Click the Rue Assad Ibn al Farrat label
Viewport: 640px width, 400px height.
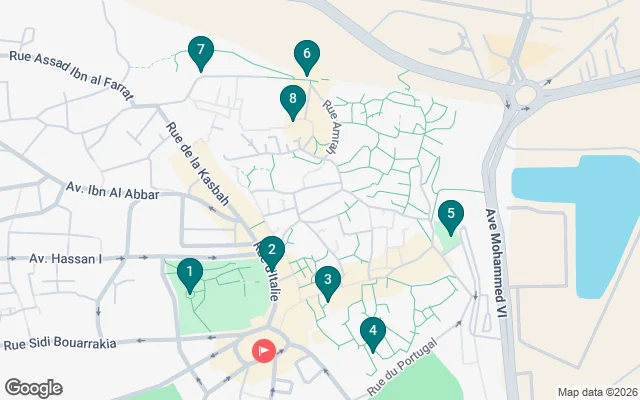click(x=71, y=75)
